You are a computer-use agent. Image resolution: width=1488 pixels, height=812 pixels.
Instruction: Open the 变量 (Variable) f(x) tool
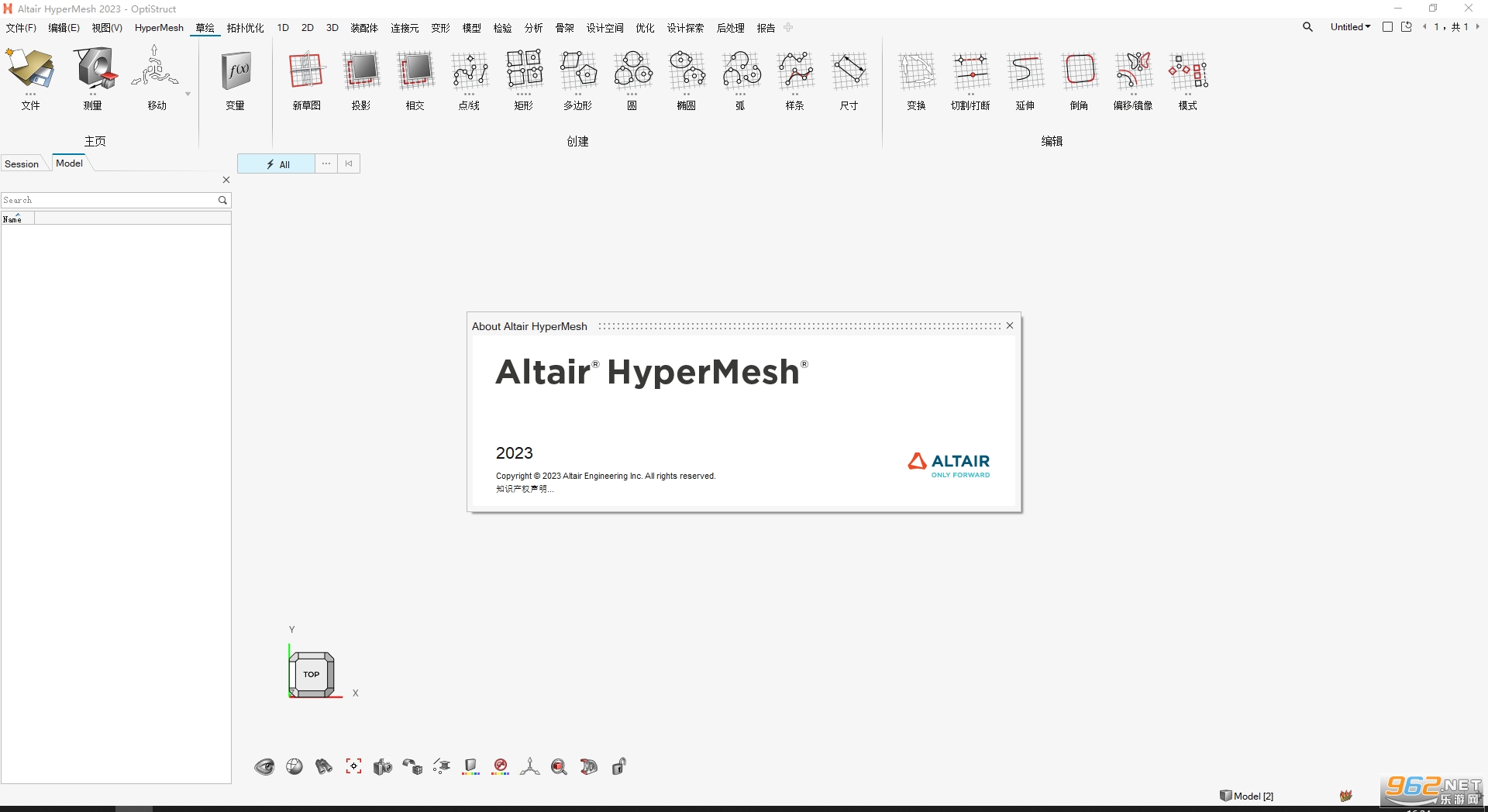(x=236, y=71)
